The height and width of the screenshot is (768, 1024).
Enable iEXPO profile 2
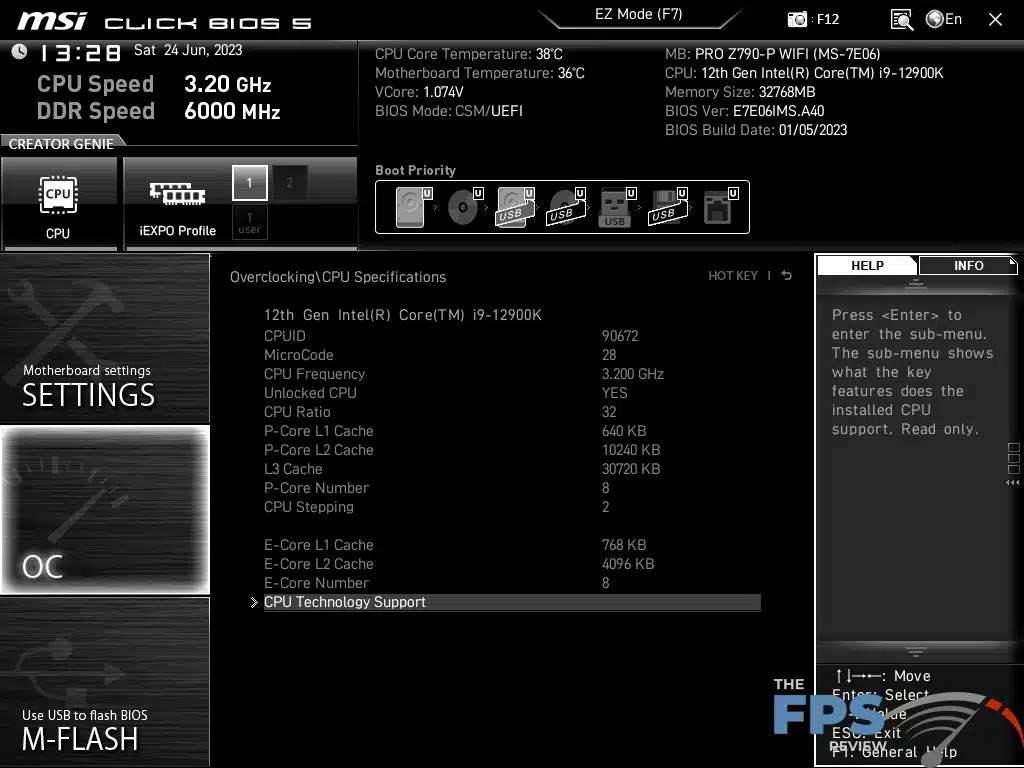coord(289,182)
